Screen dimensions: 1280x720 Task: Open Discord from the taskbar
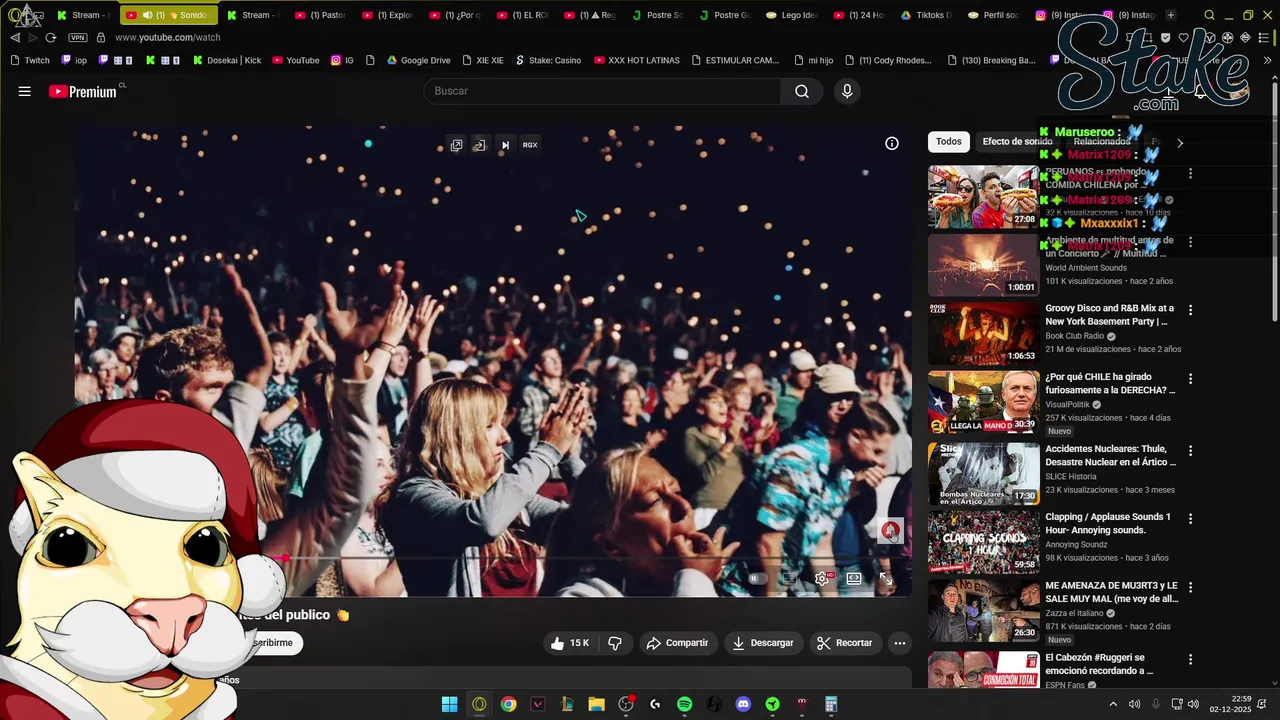point(743,704)
